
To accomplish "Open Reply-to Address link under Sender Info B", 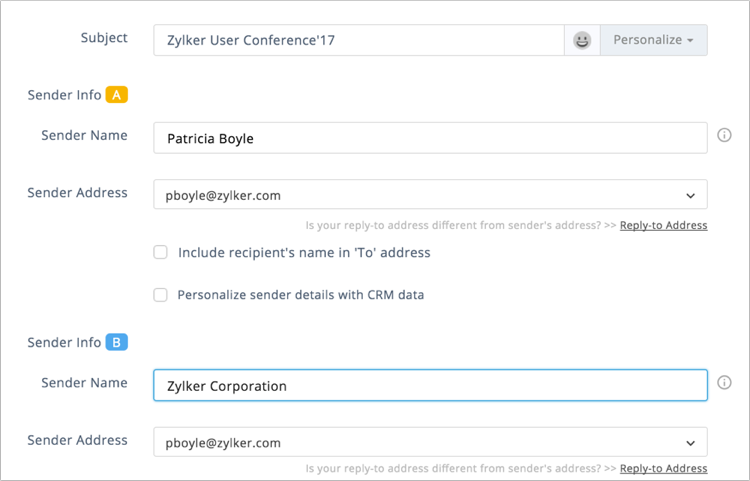I will point(663,468).
